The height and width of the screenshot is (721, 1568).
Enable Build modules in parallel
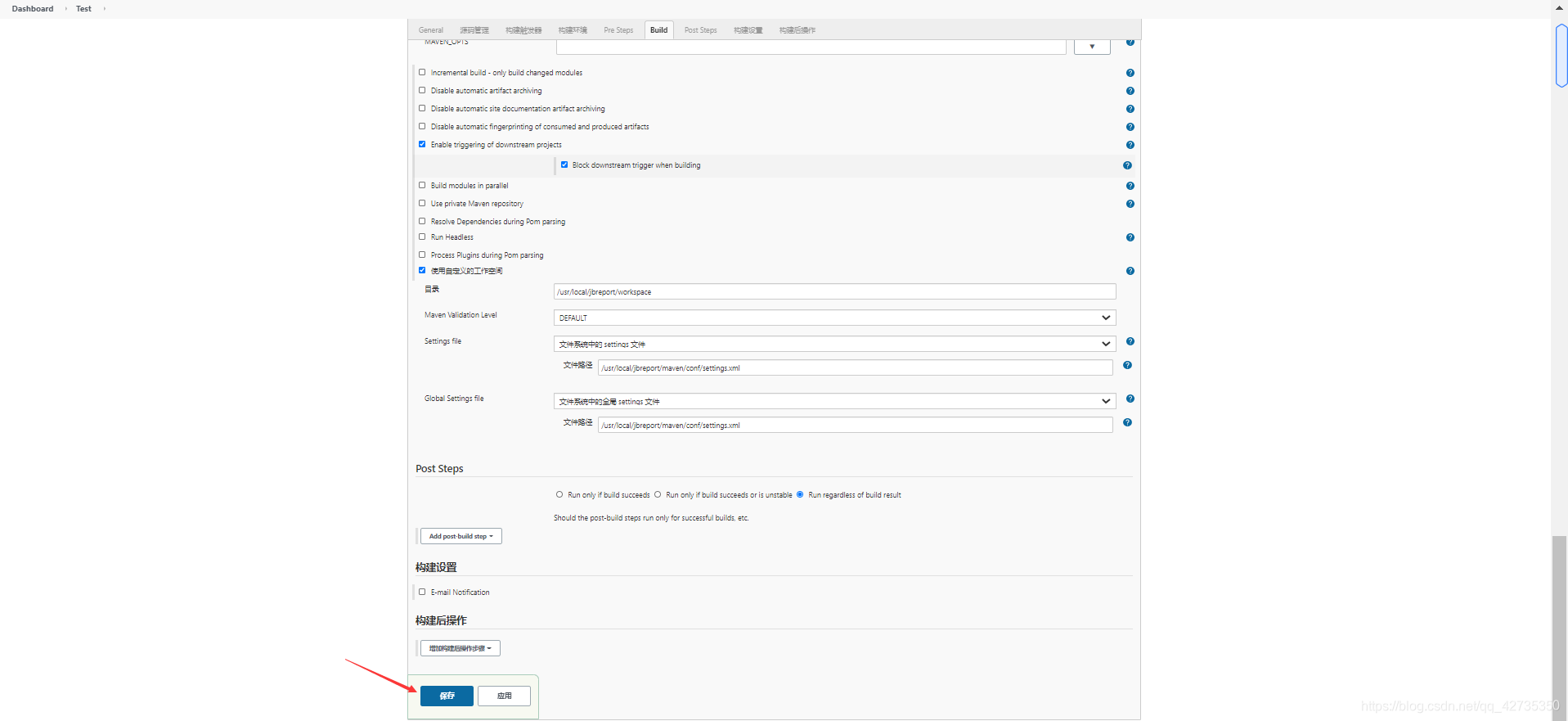[422, 185]
